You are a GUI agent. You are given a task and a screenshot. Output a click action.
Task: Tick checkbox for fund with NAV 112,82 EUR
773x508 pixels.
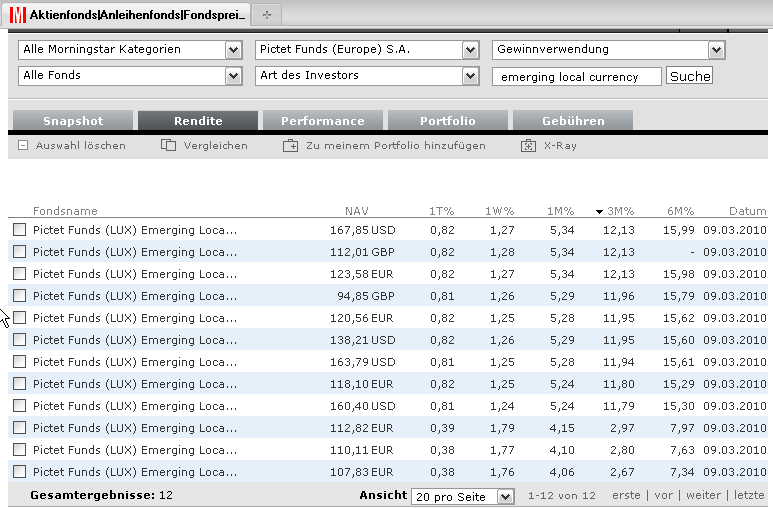(19, 428)
